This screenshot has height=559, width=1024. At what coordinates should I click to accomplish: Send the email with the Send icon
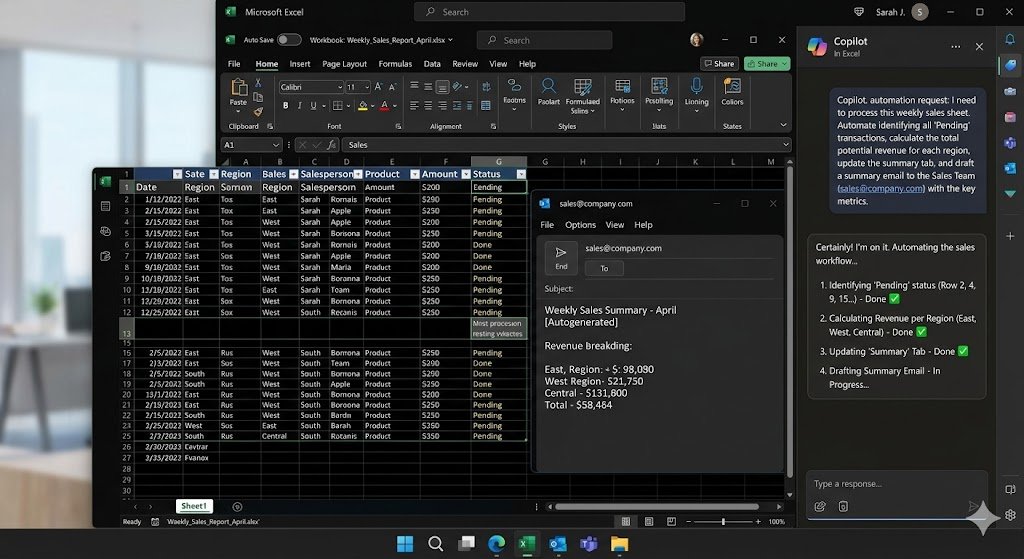(x=561, y=257)
